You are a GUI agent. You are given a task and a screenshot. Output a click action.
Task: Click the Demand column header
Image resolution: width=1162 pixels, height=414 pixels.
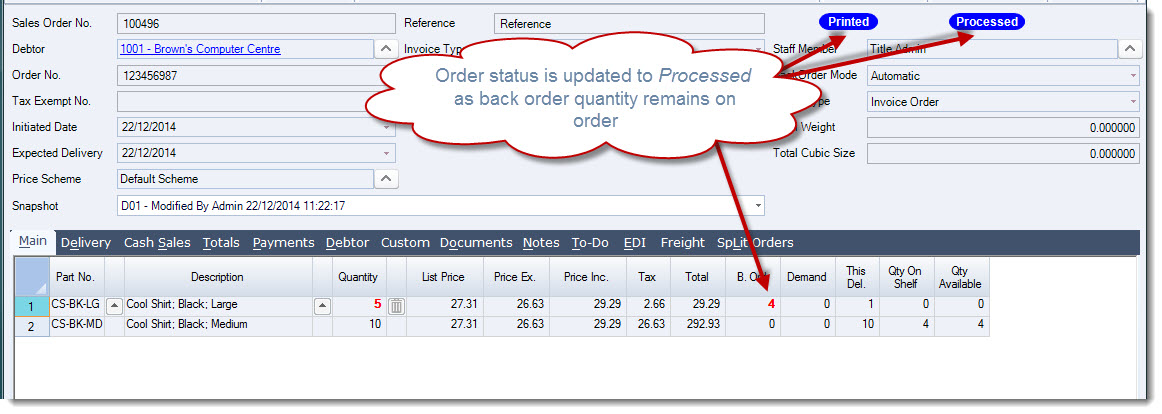(x=807, y=277)
